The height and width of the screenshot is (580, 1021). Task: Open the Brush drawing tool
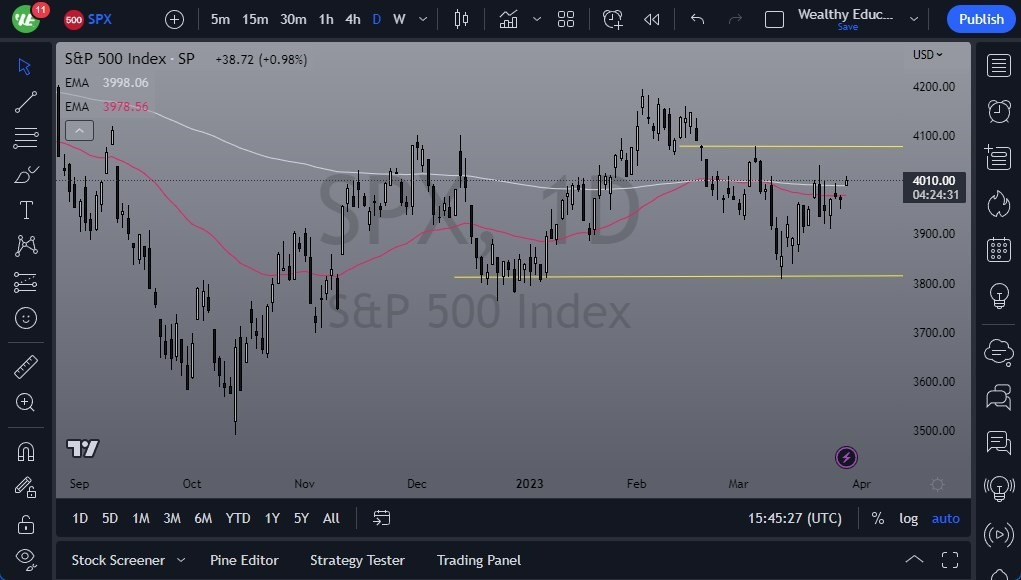point(25,174)
